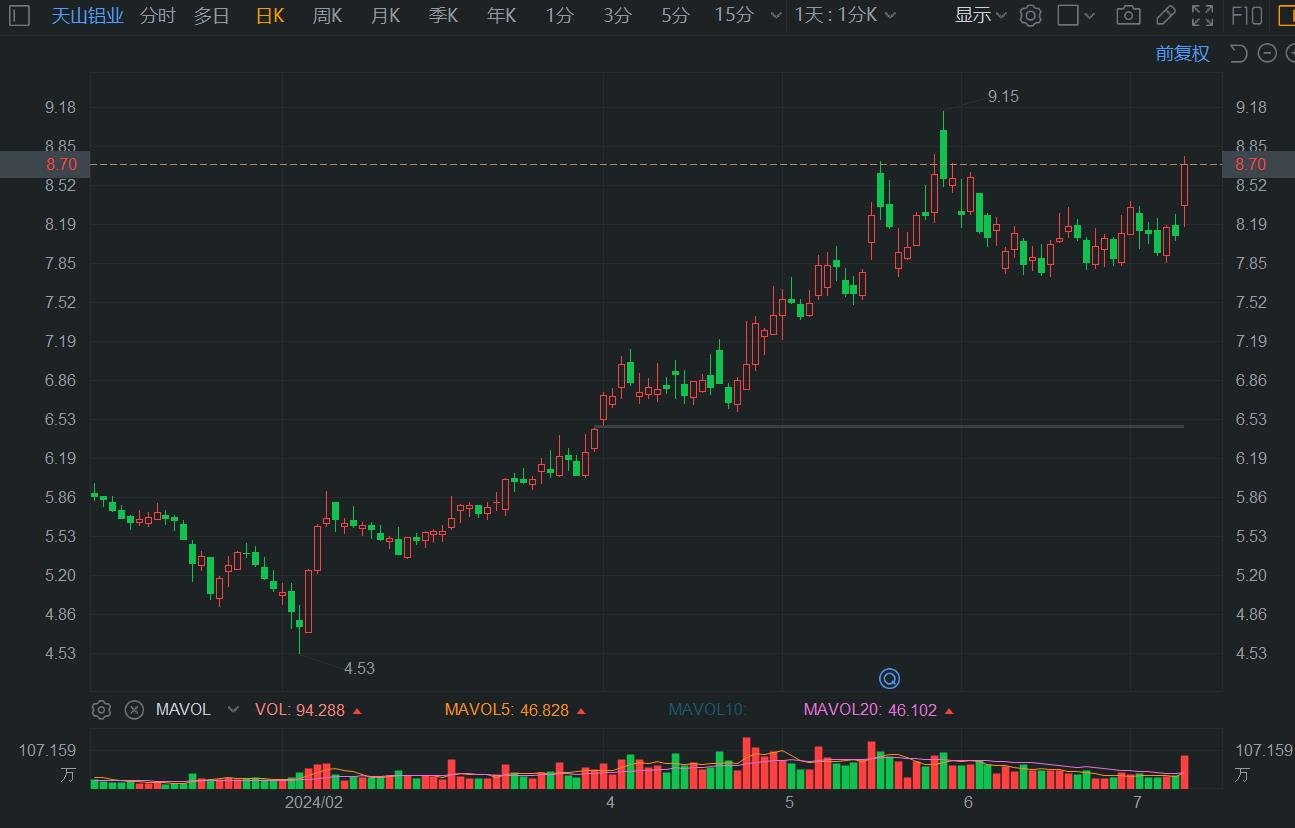
Task: Select the 周K period tab
Action: coord(327,15)
